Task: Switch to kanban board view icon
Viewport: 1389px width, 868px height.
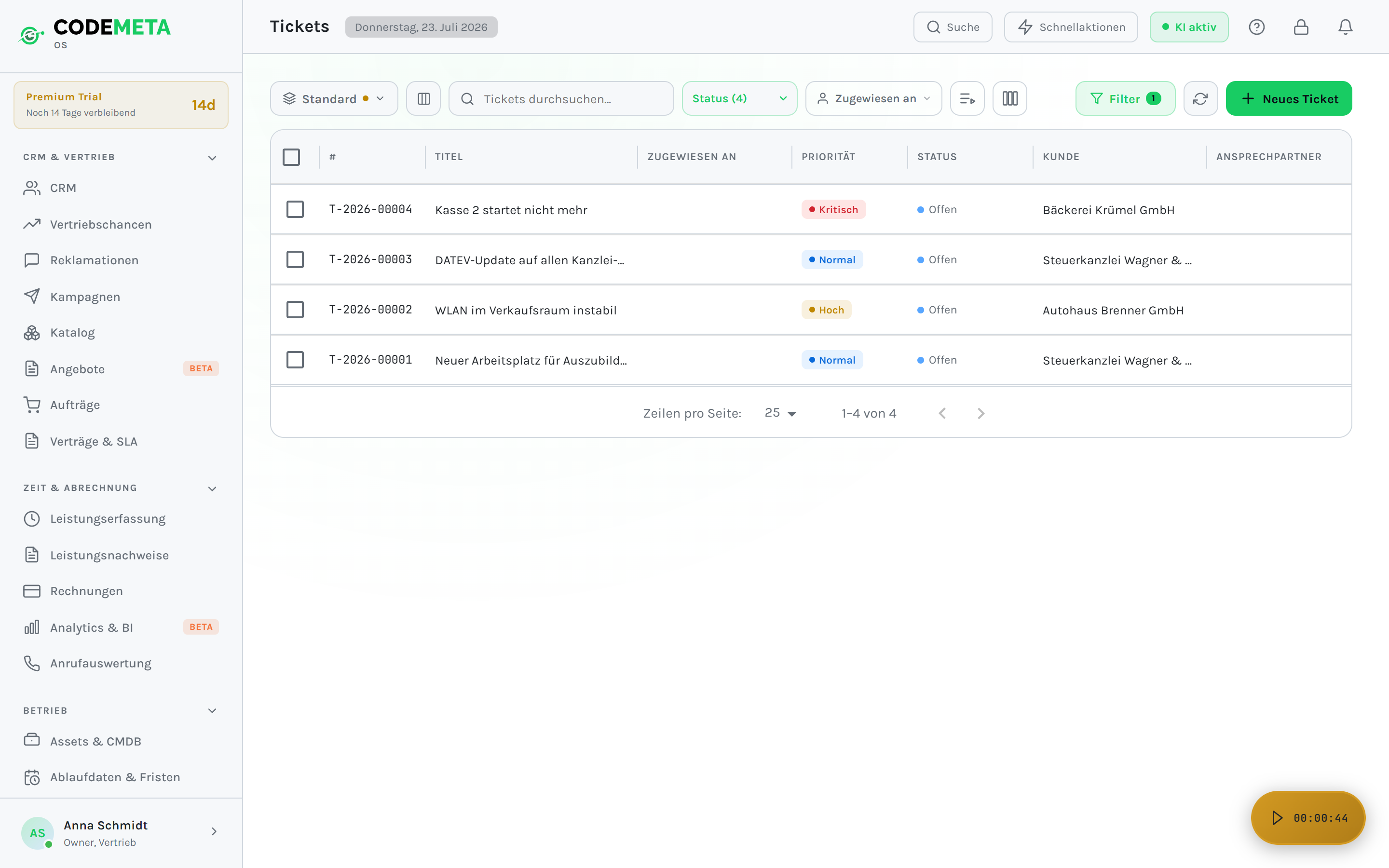Action: (1009, 99)
